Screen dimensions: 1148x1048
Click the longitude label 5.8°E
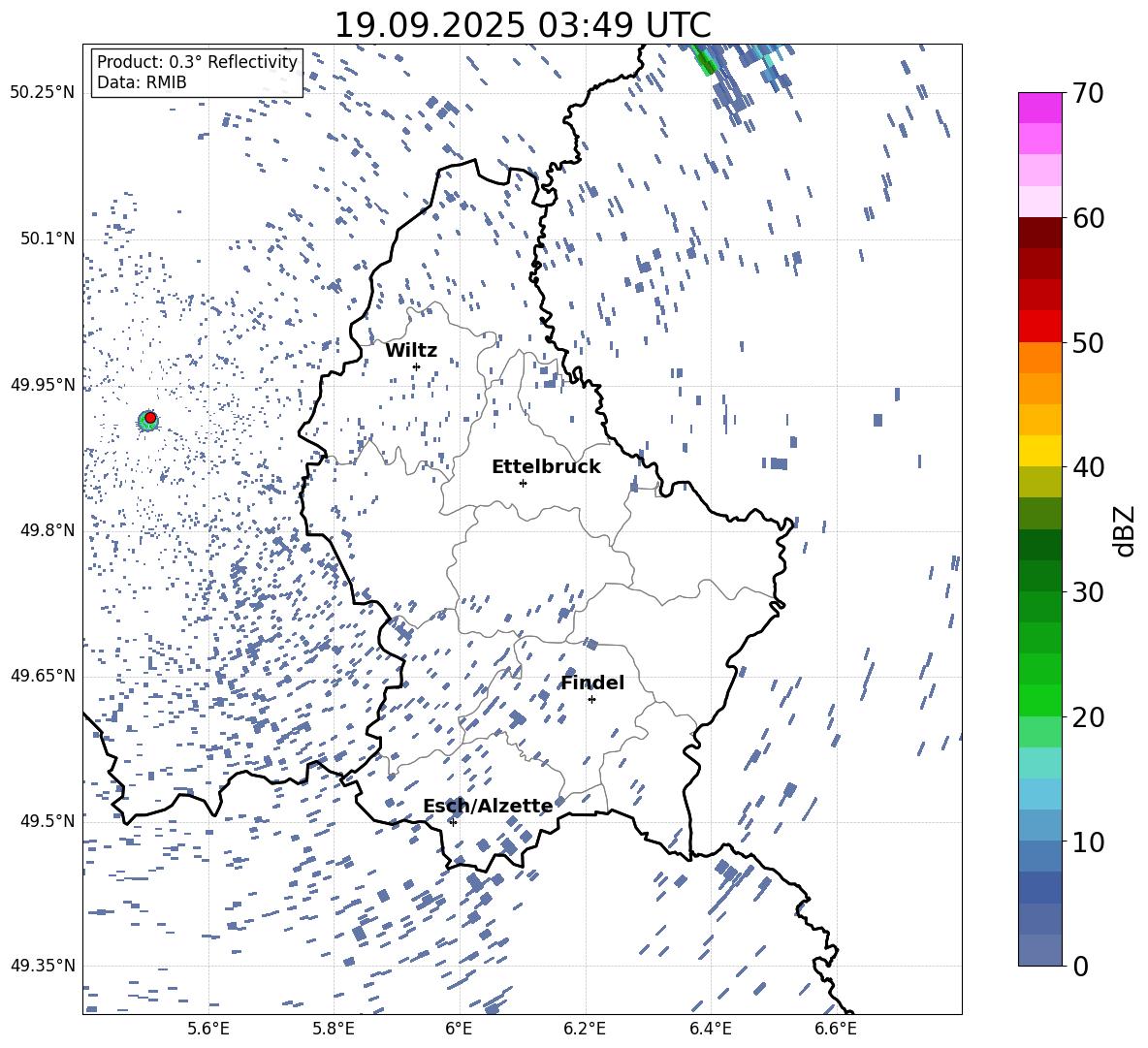coord(334,1029)
